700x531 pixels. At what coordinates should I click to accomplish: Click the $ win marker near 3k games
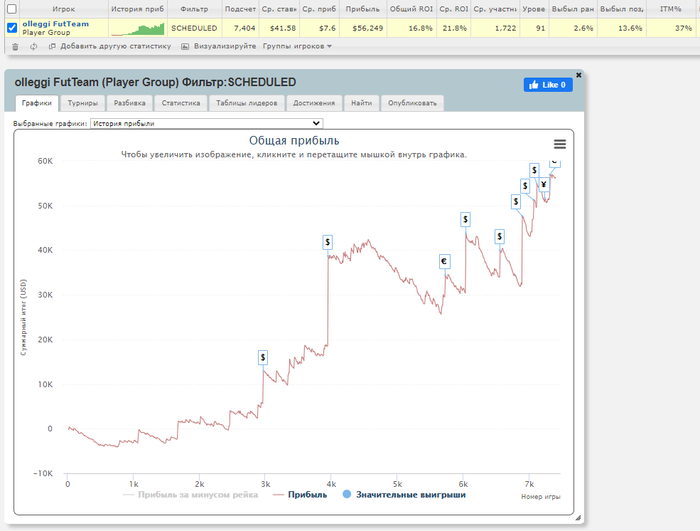coord(263,357)
